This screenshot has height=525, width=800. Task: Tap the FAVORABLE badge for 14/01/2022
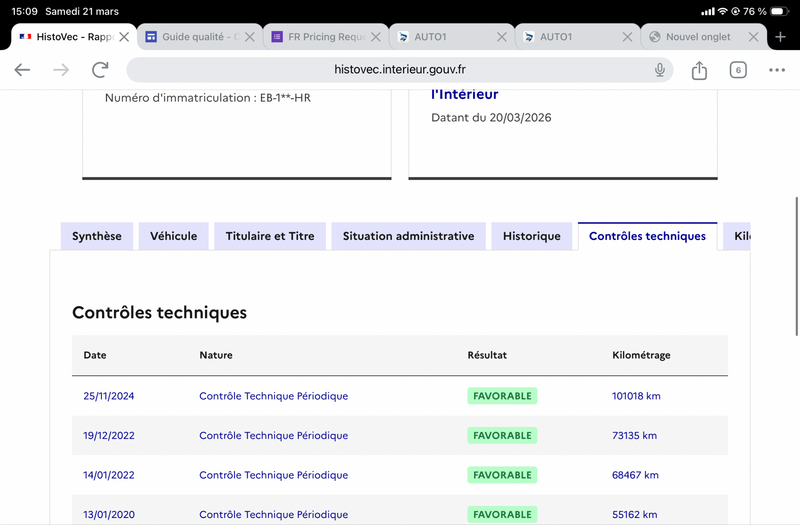tap(502, 475)
